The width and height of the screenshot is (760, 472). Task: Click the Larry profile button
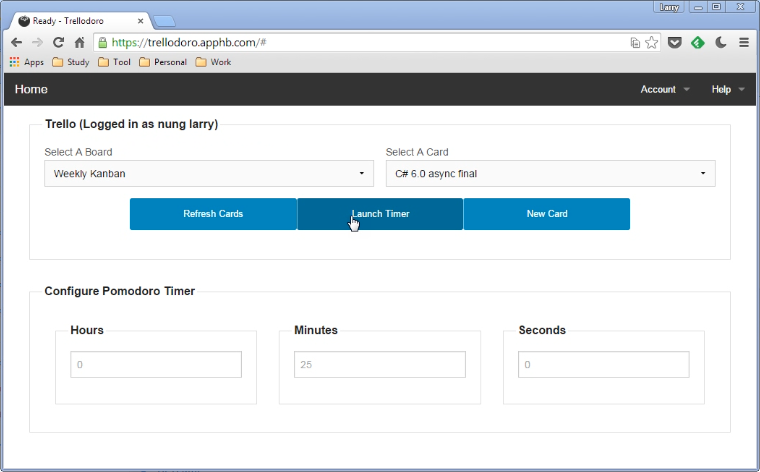point(669,7)
